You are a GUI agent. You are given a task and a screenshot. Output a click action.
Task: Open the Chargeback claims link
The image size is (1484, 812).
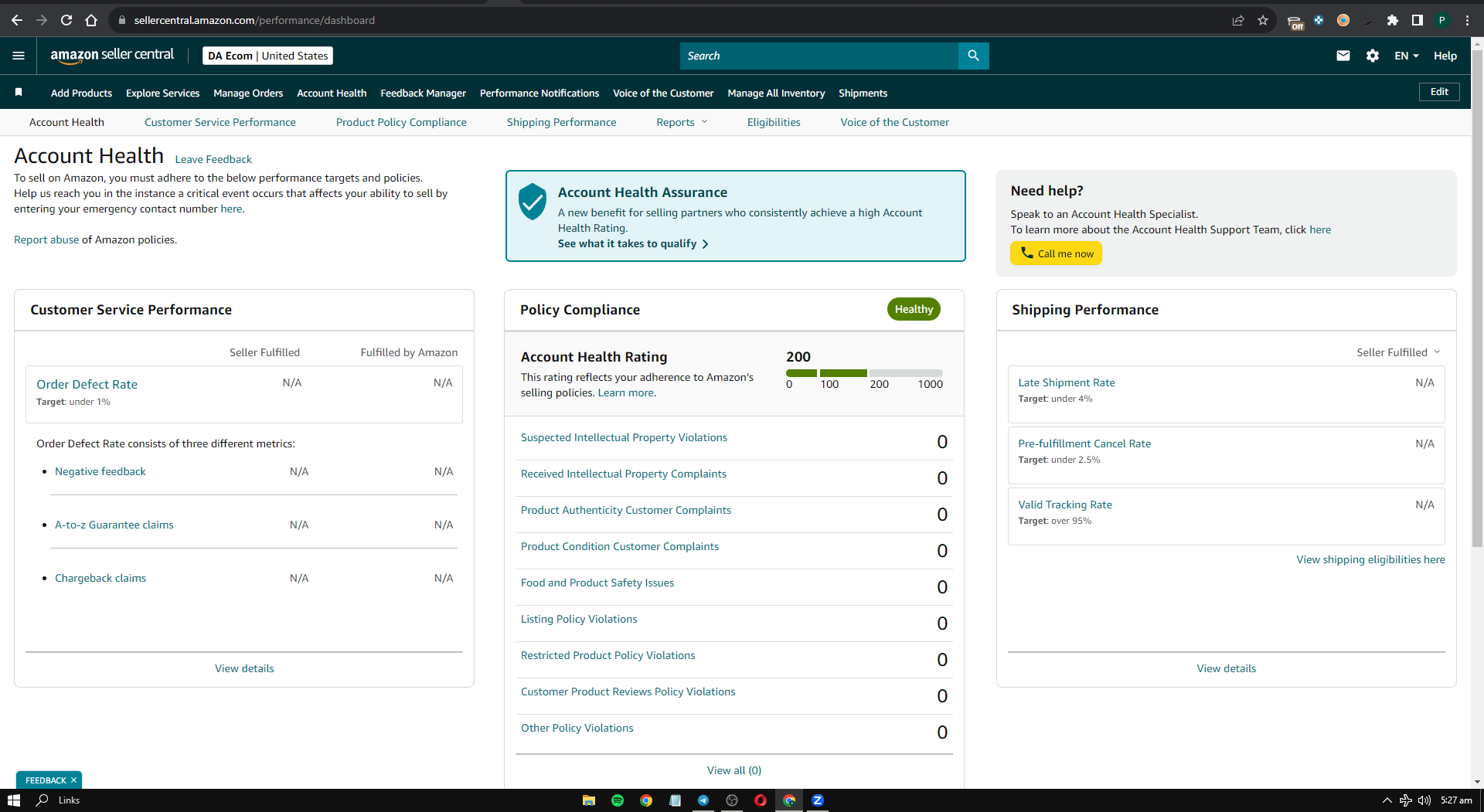pyautogui.click(x=100, y=578)
